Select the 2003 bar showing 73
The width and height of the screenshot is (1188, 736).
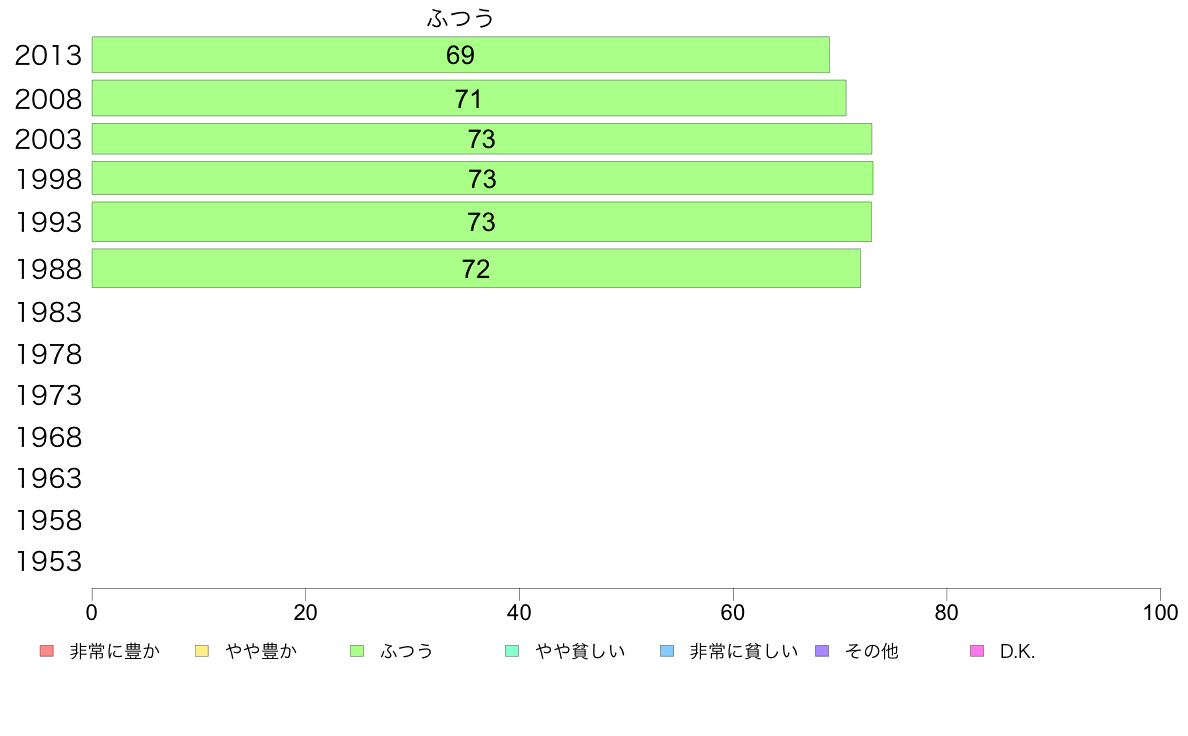click(x=482, y=139)
